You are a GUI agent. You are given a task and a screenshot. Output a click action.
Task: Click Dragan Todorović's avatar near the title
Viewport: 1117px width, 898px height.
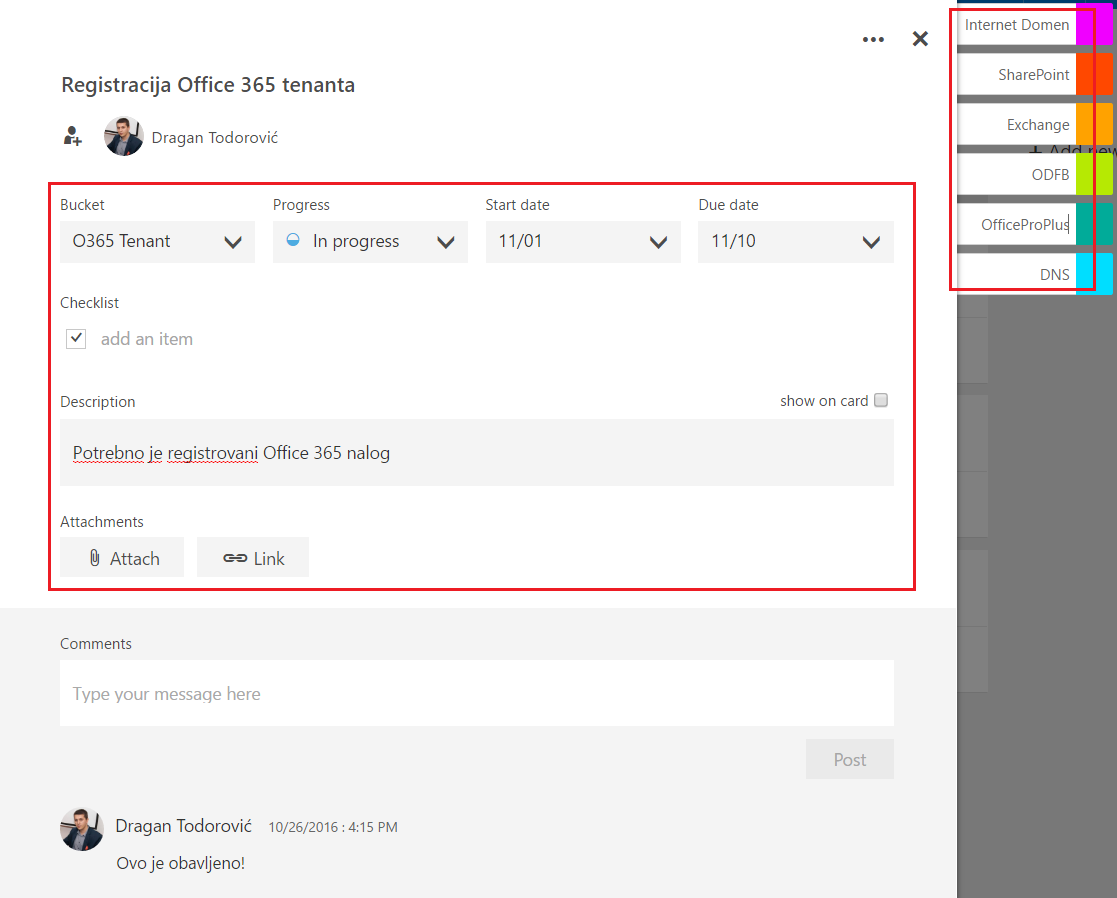tap(124, 136)
